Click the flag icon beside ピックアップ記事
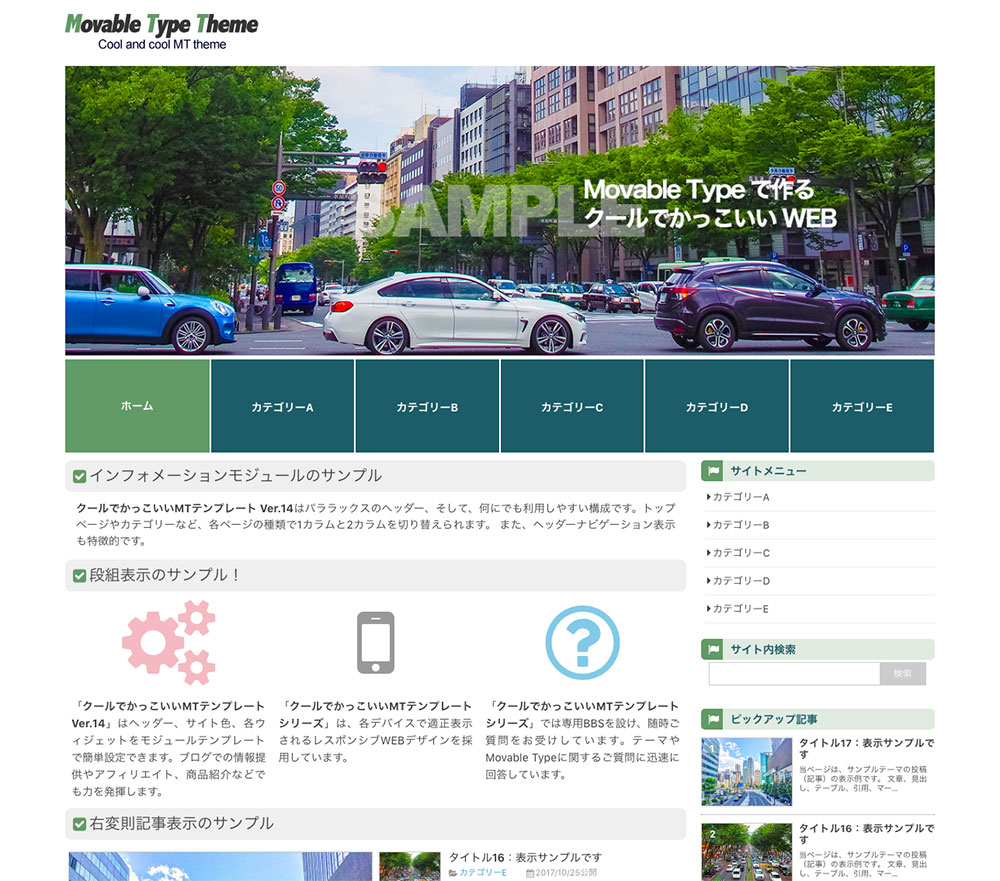The image size is (1000, 881). pyautogui.click(x=714, y=720)
